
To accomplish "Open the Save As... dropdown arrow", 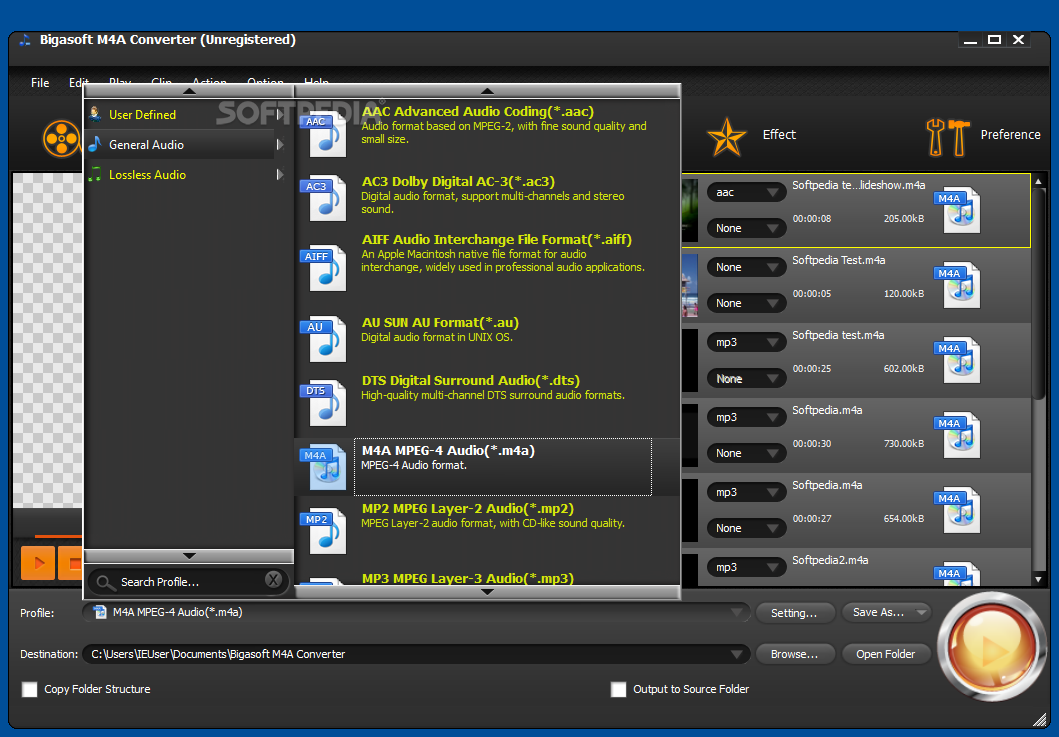I will 921,613.
